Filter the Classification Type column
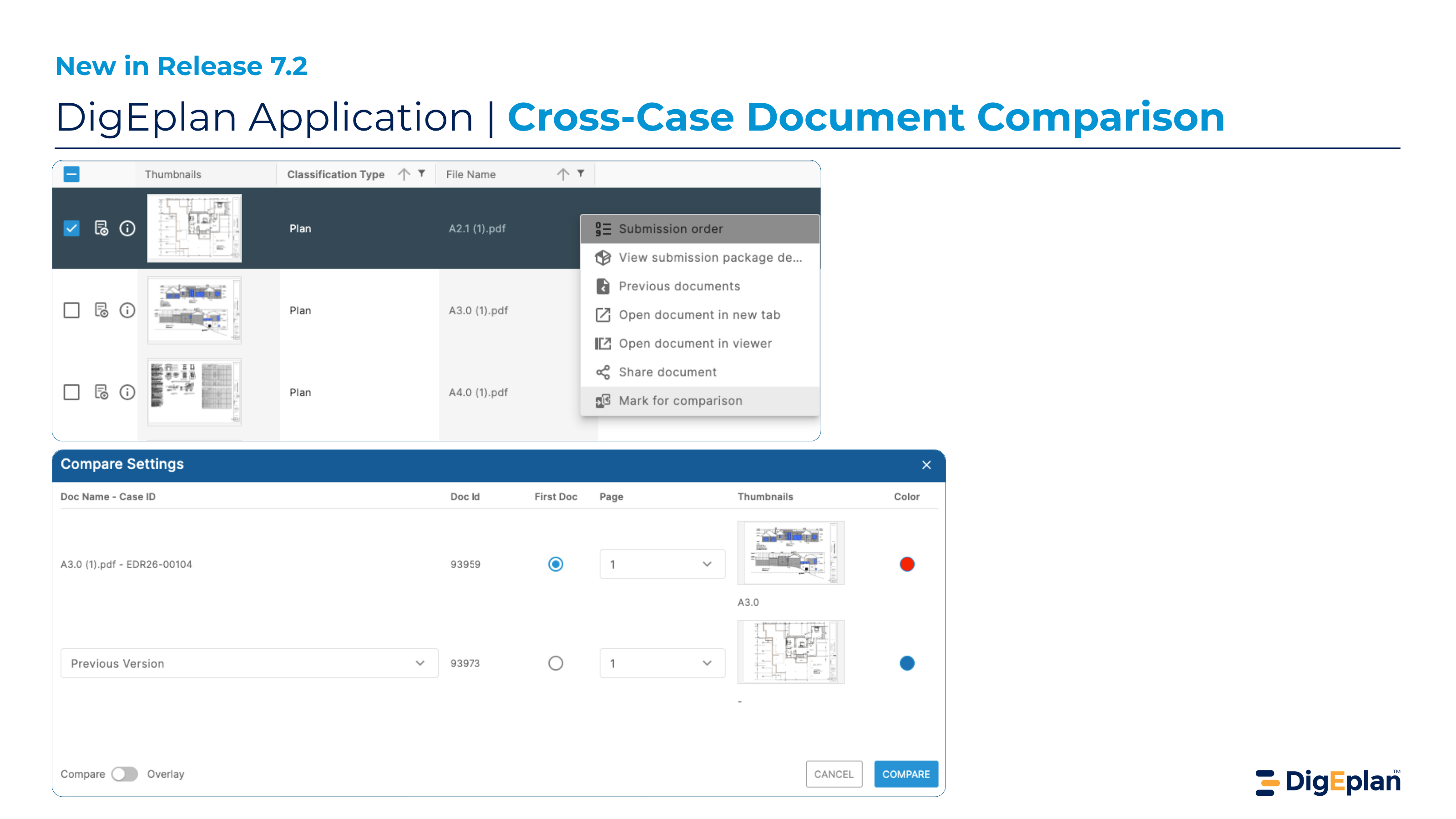This screenshot has height=819, width=1456. click(422, 173)
